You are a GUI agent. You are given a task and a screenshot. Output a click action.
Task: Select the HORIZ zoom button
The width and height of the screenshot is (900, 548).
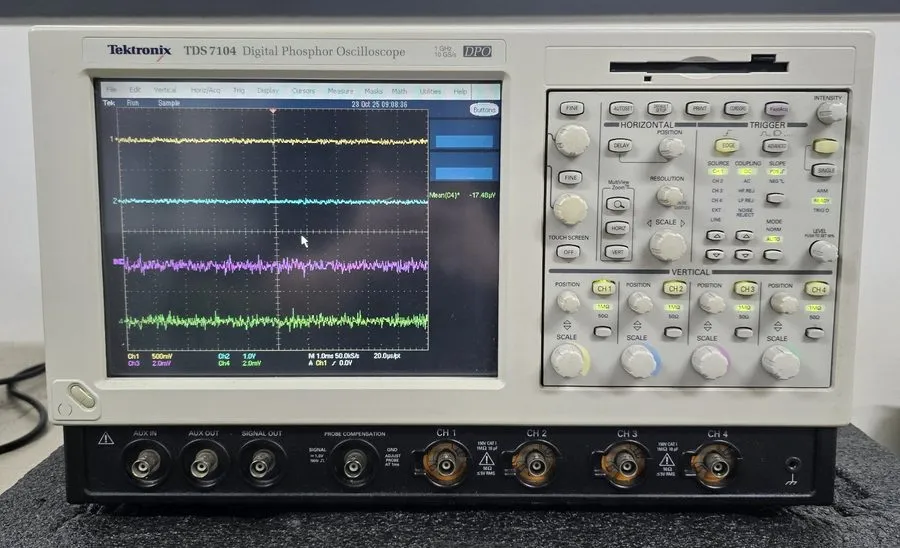point(618,228)
